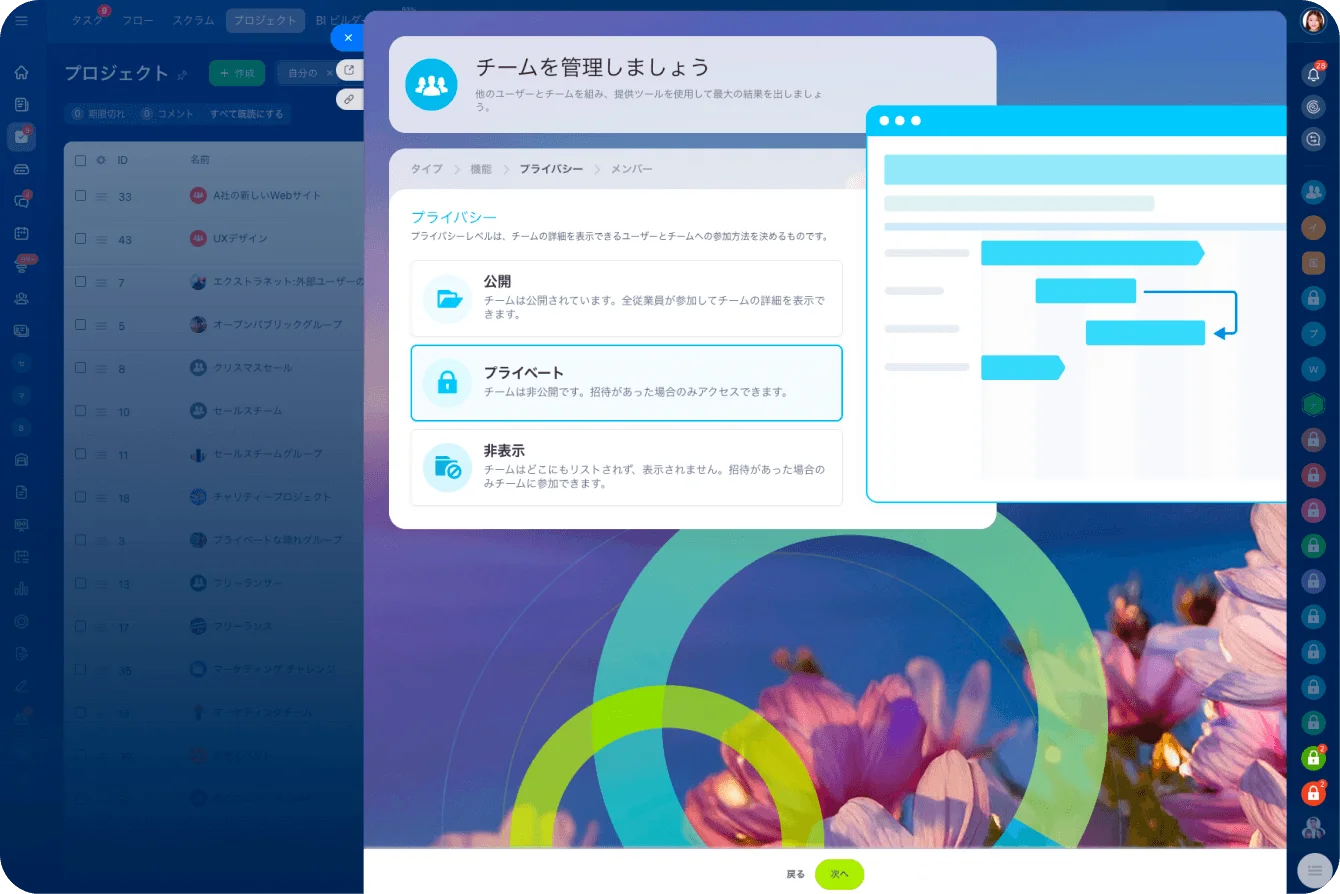Open the news feed icon in left sidebar
This screenshot has height=894, width=1340.
pyautogui.click(x=22, y=104)
